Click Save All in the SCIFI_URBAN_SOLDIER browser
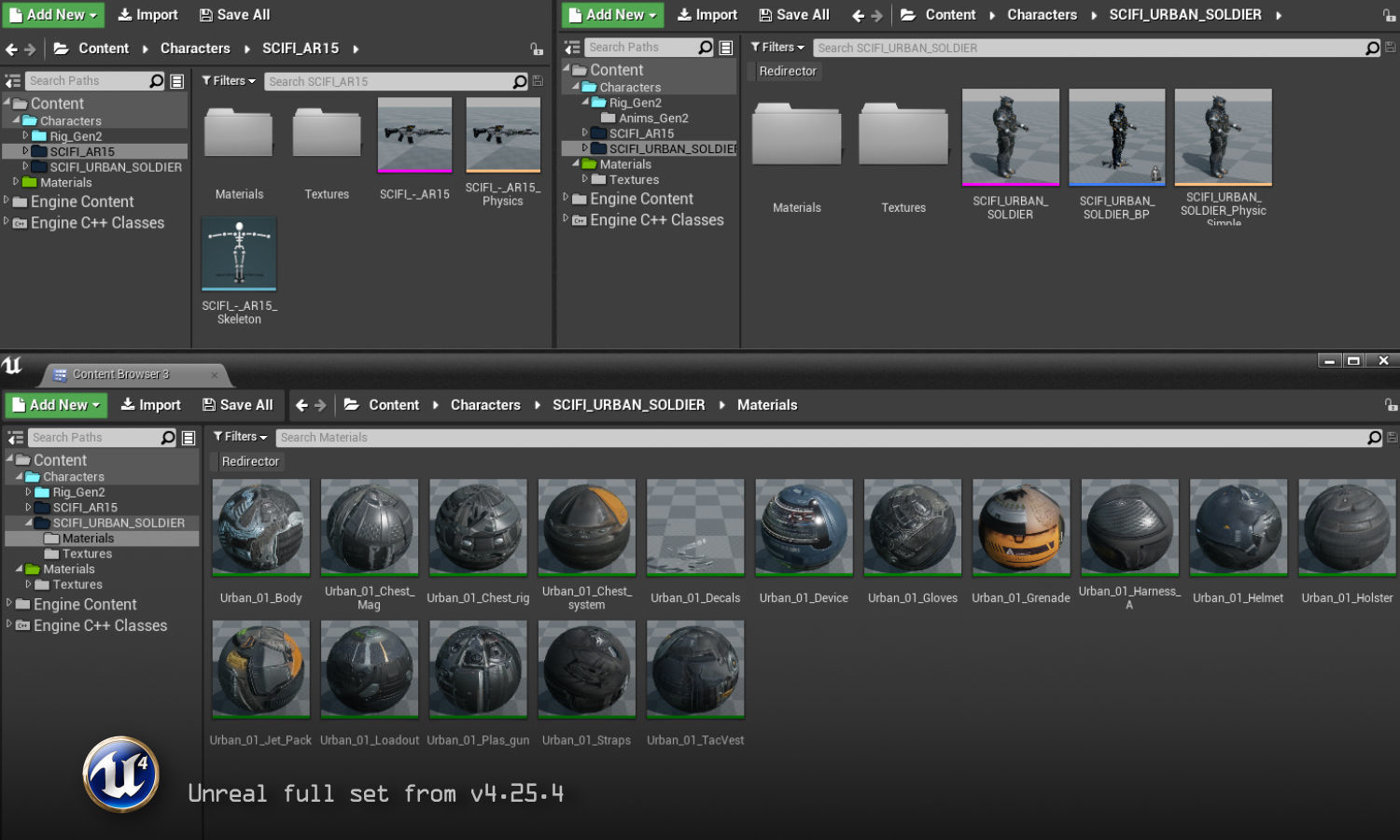 (x=794, y=15)
